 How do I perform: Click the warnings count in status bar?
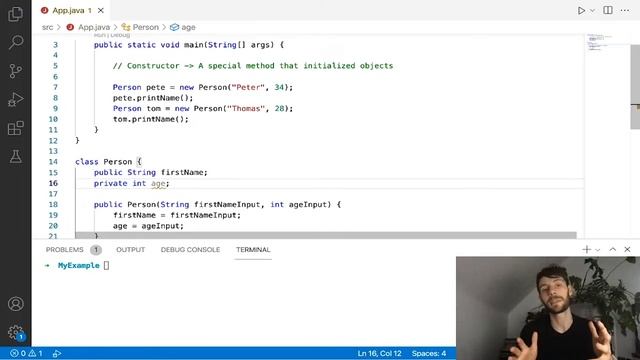coord(35,353)
